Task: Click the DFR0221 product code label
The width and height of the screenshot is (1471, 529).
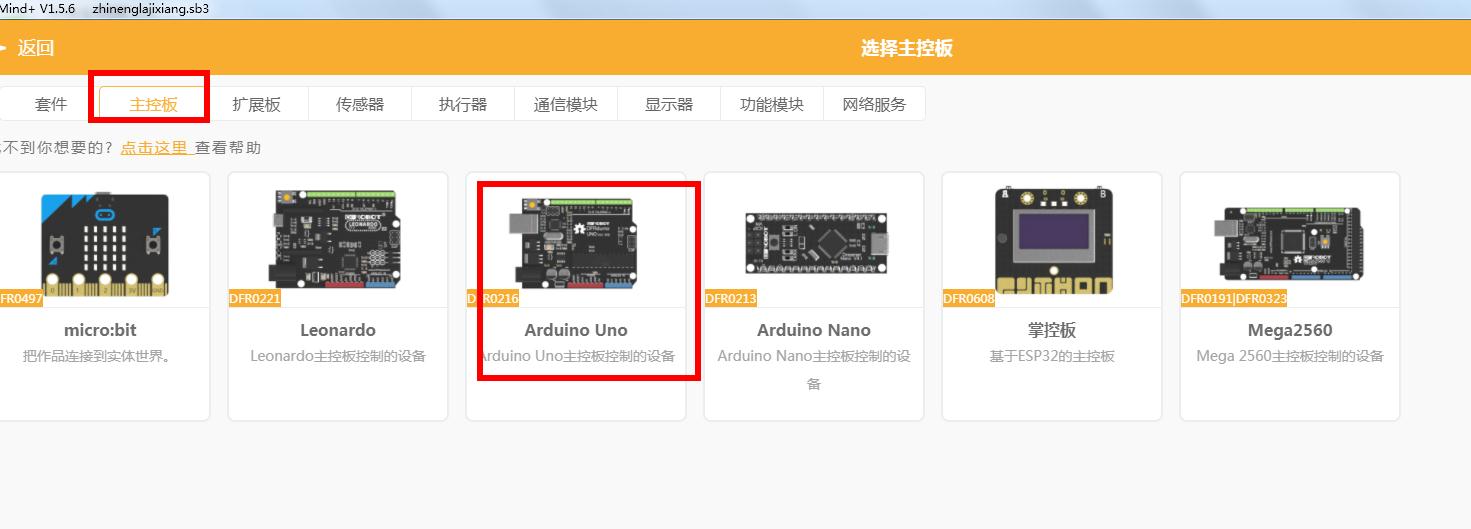Action: point(255,299)
